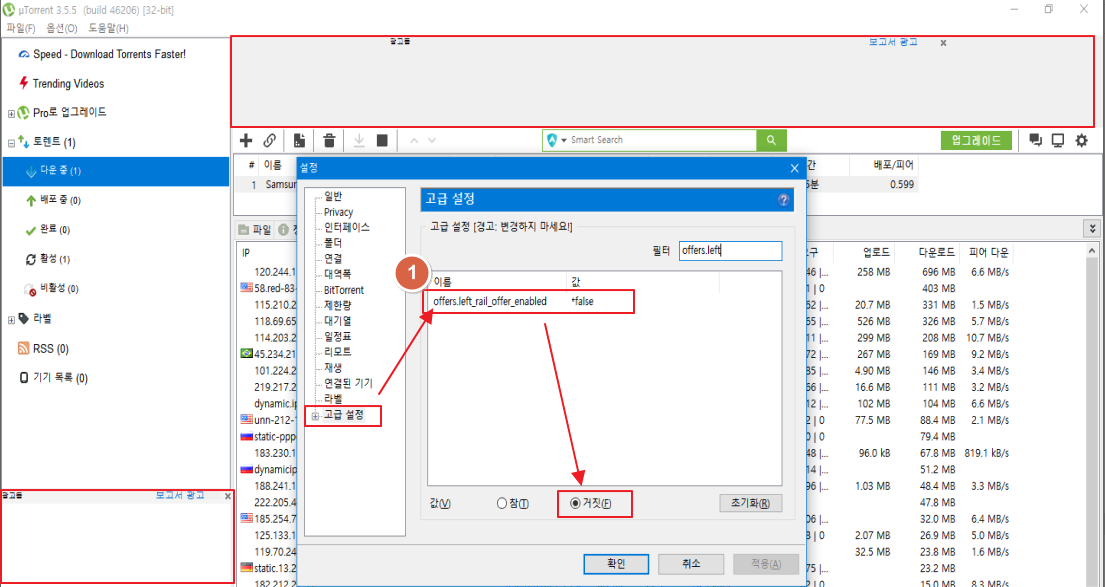Click the 초기화(R) button

coord(751,504)
